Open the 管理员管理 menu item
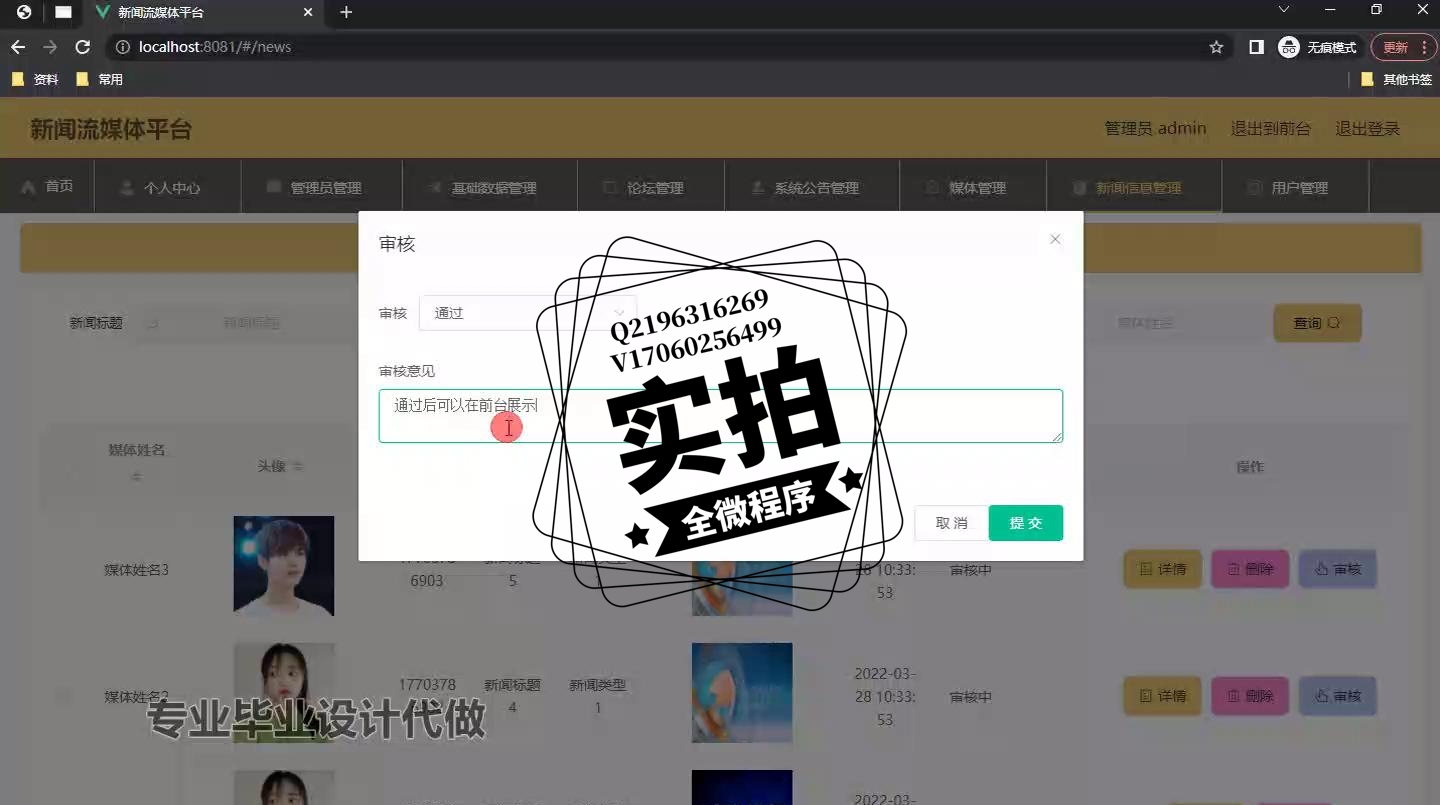This screenshot has height=805, width=1440. (322, 187)
